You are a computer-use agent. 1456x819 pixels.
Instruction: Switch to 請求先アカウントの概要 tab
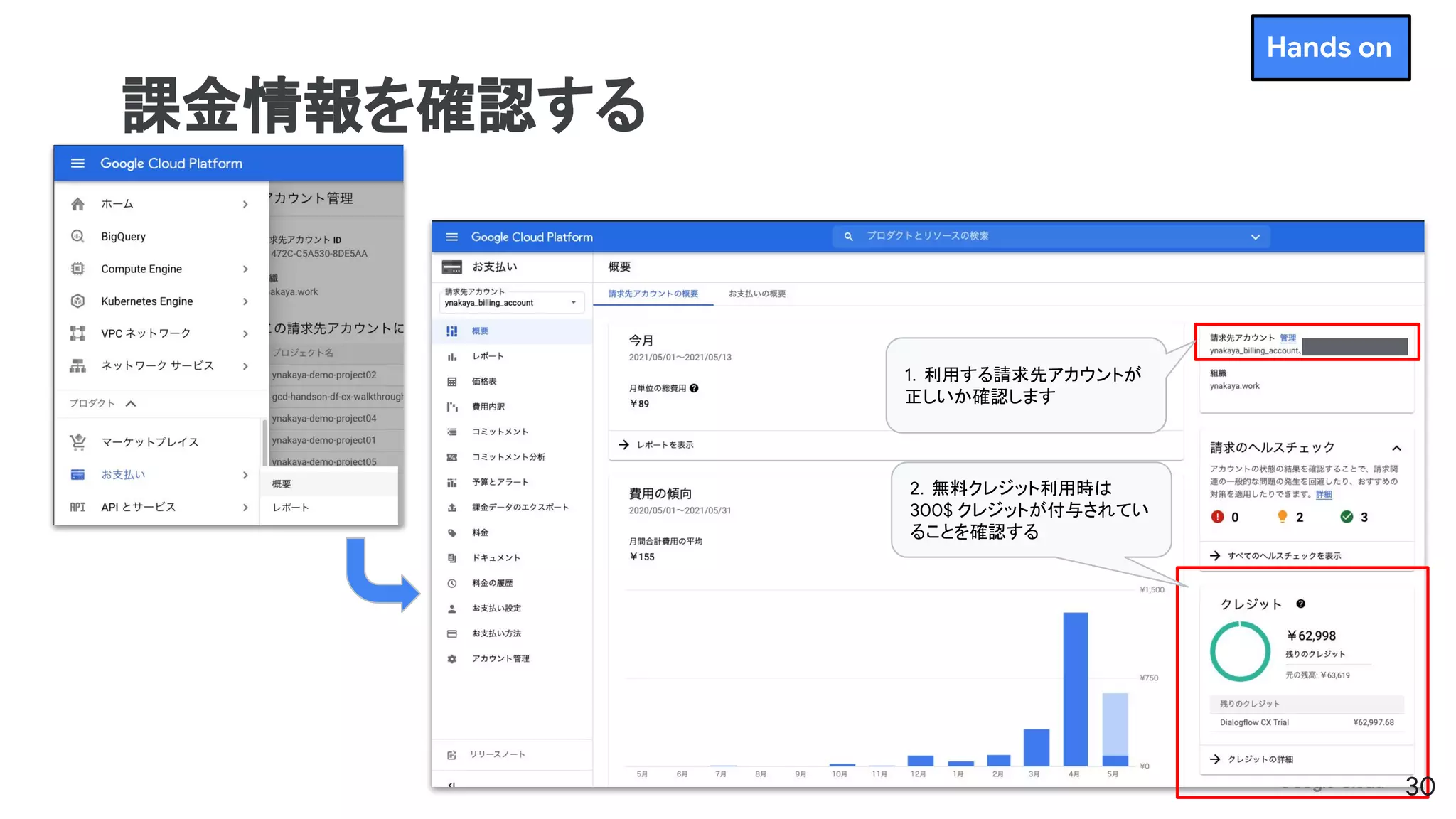(x=653, y=294)
